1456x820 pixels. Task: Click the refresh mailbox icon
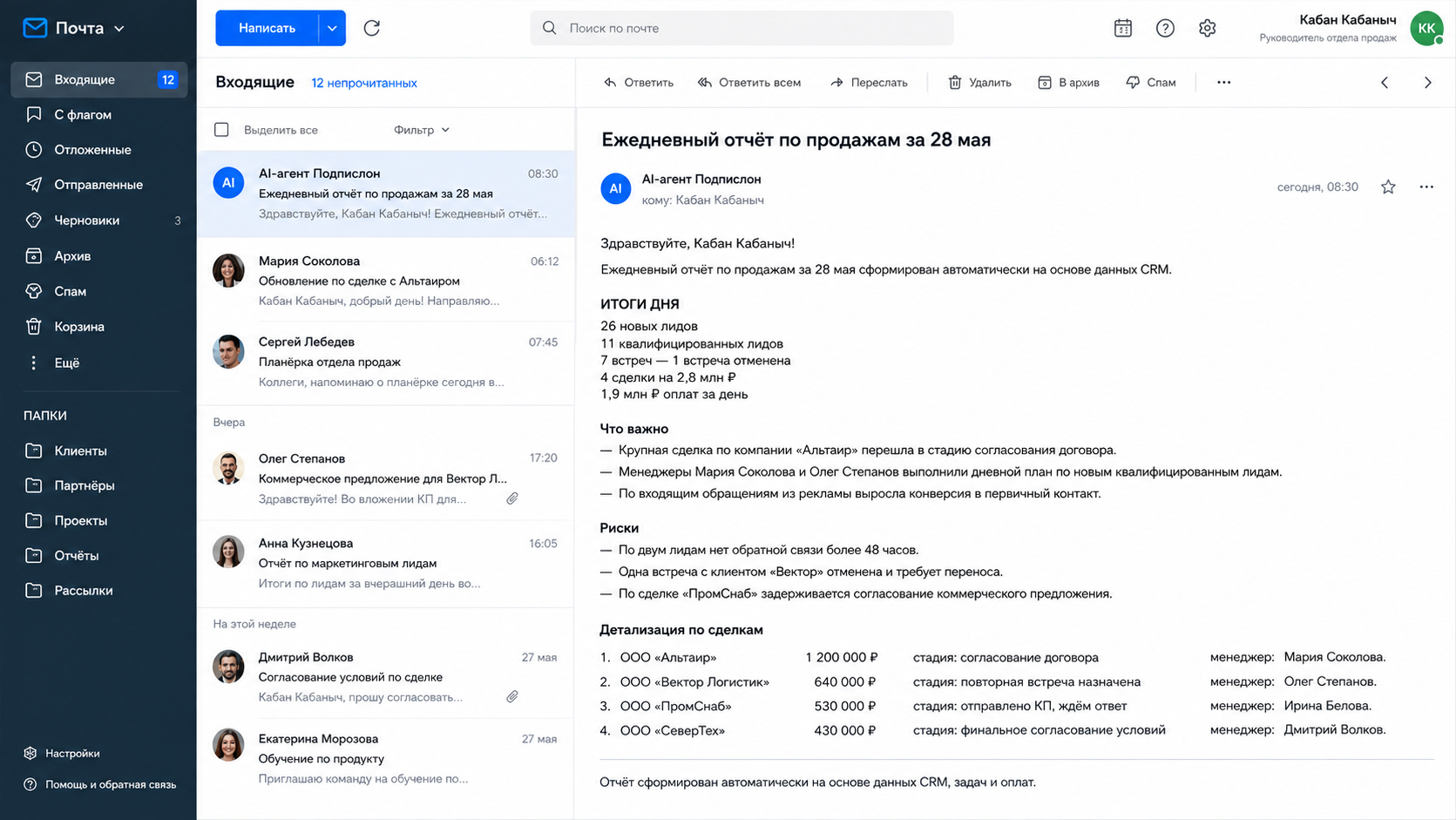[x=372, y=28]
